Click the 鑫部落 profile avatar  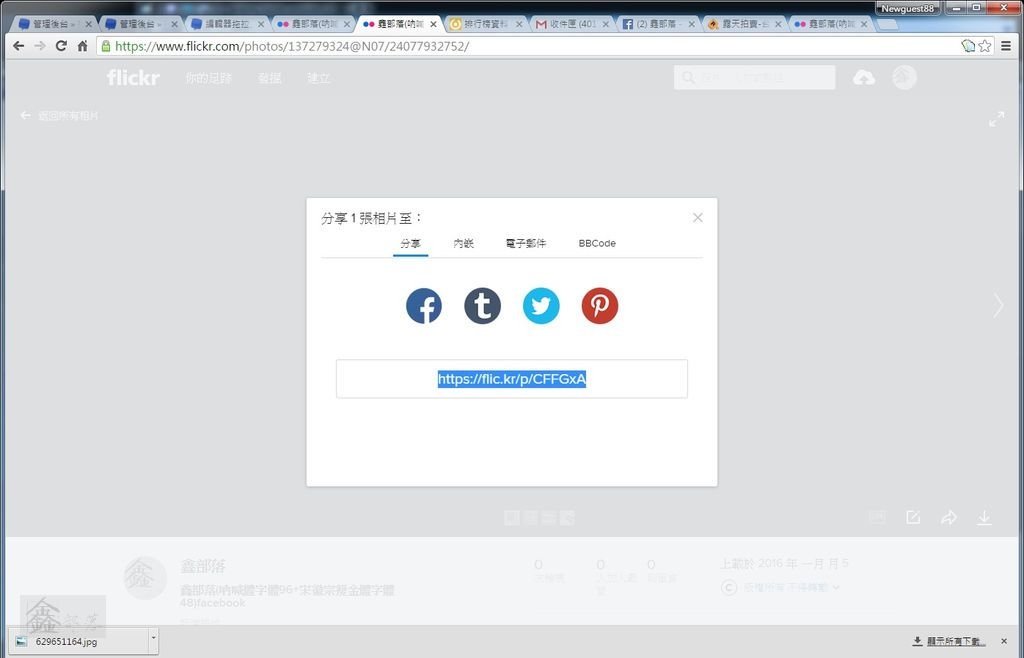[145, 578]
